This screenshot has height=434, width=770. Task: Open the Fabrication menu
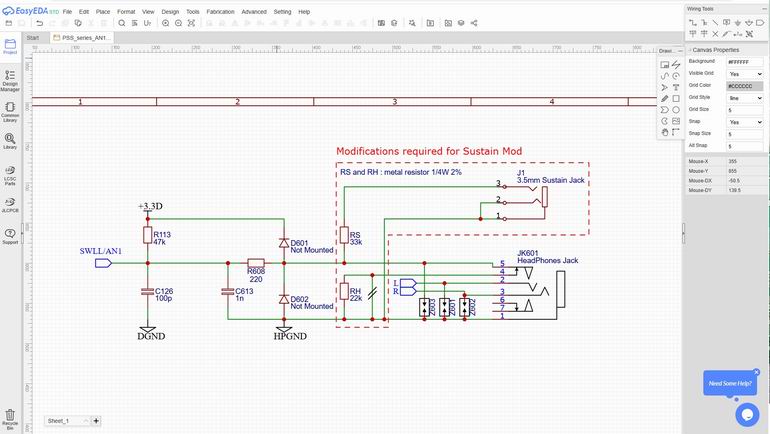pyautogui.click(x=220, y=12)
